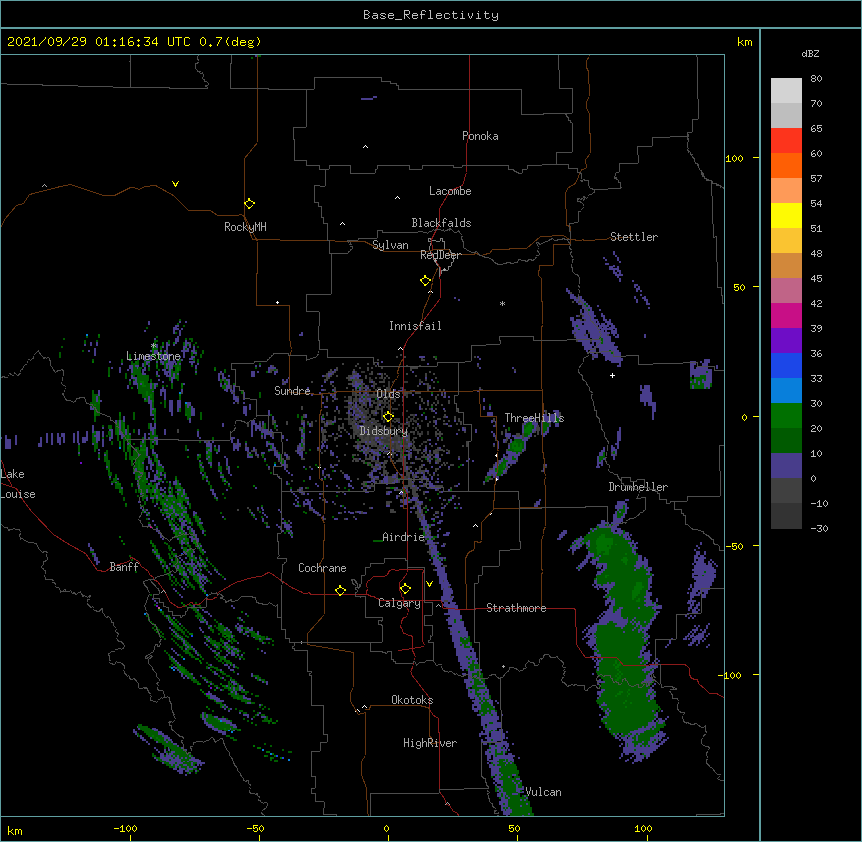Click the yellow marker above the Calgary label
862x842 pixels.
pos(405,589)
